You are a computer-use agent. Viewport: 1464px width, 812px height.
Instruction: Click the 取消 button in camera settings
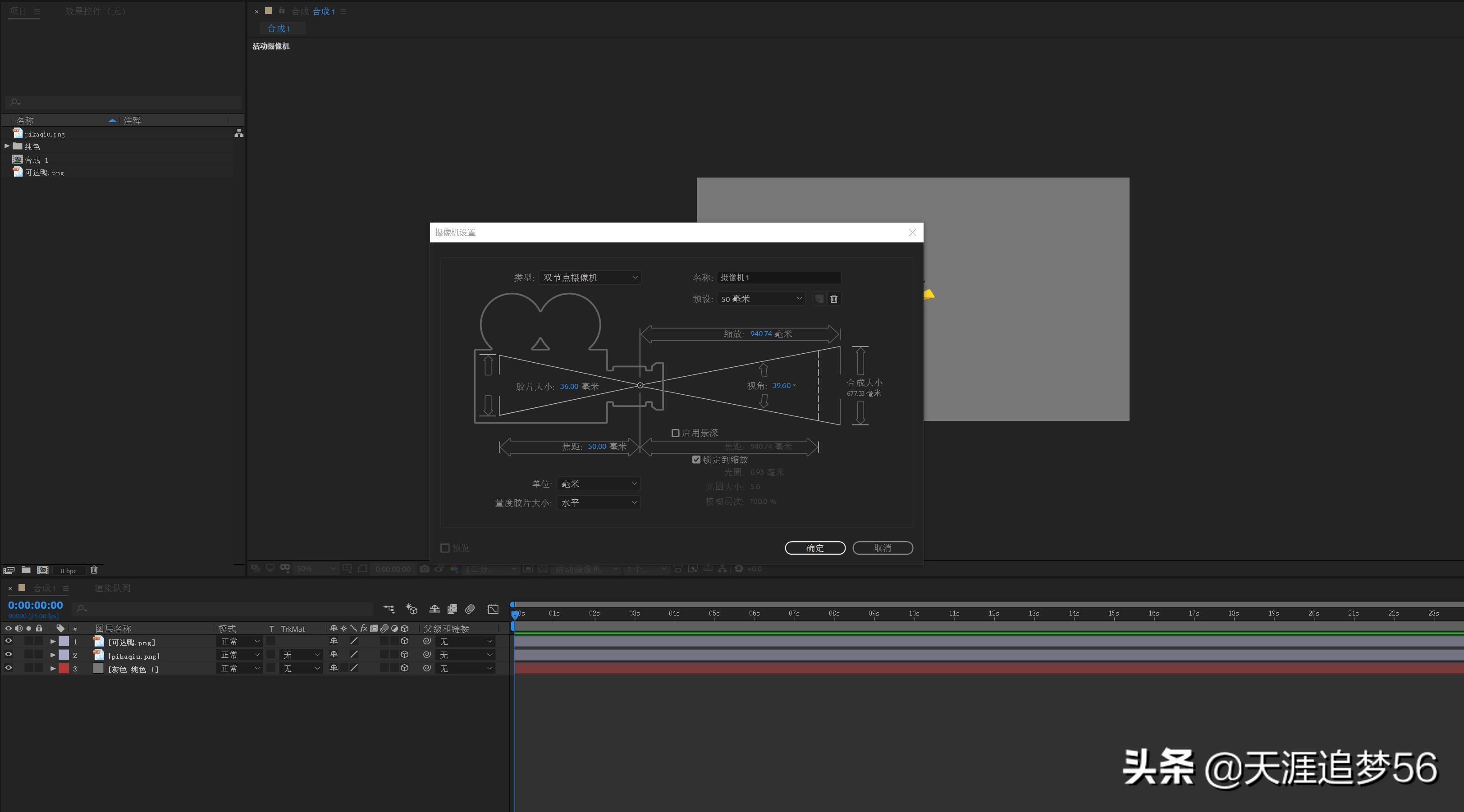click(882, 548)
